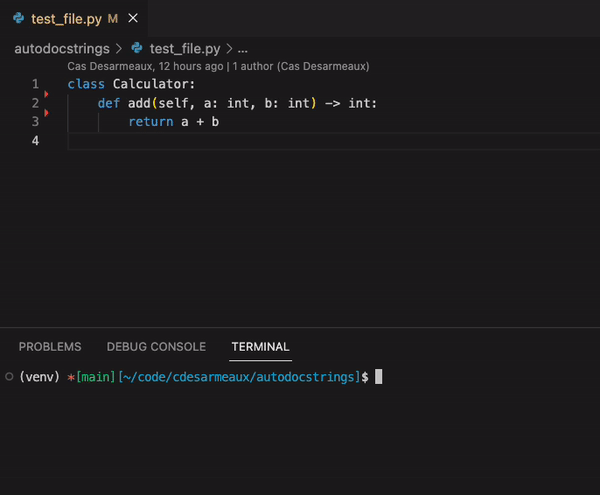Click line number 3 in gutter
Viewport: 600px width, 495px height.
click(x=36, y=122)
